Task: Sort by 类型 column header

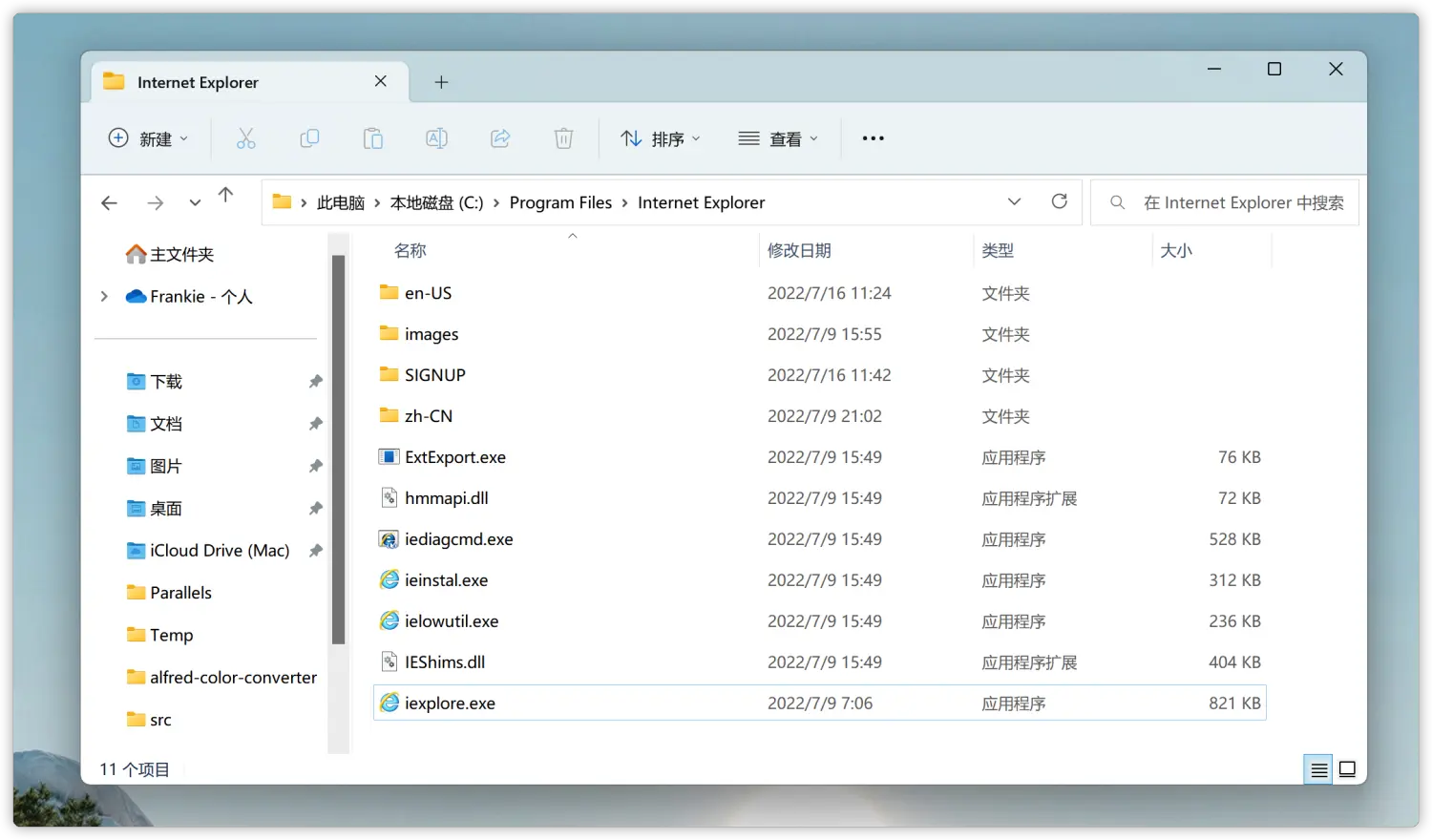Action: pyautogui.click(x=998, y=250)
